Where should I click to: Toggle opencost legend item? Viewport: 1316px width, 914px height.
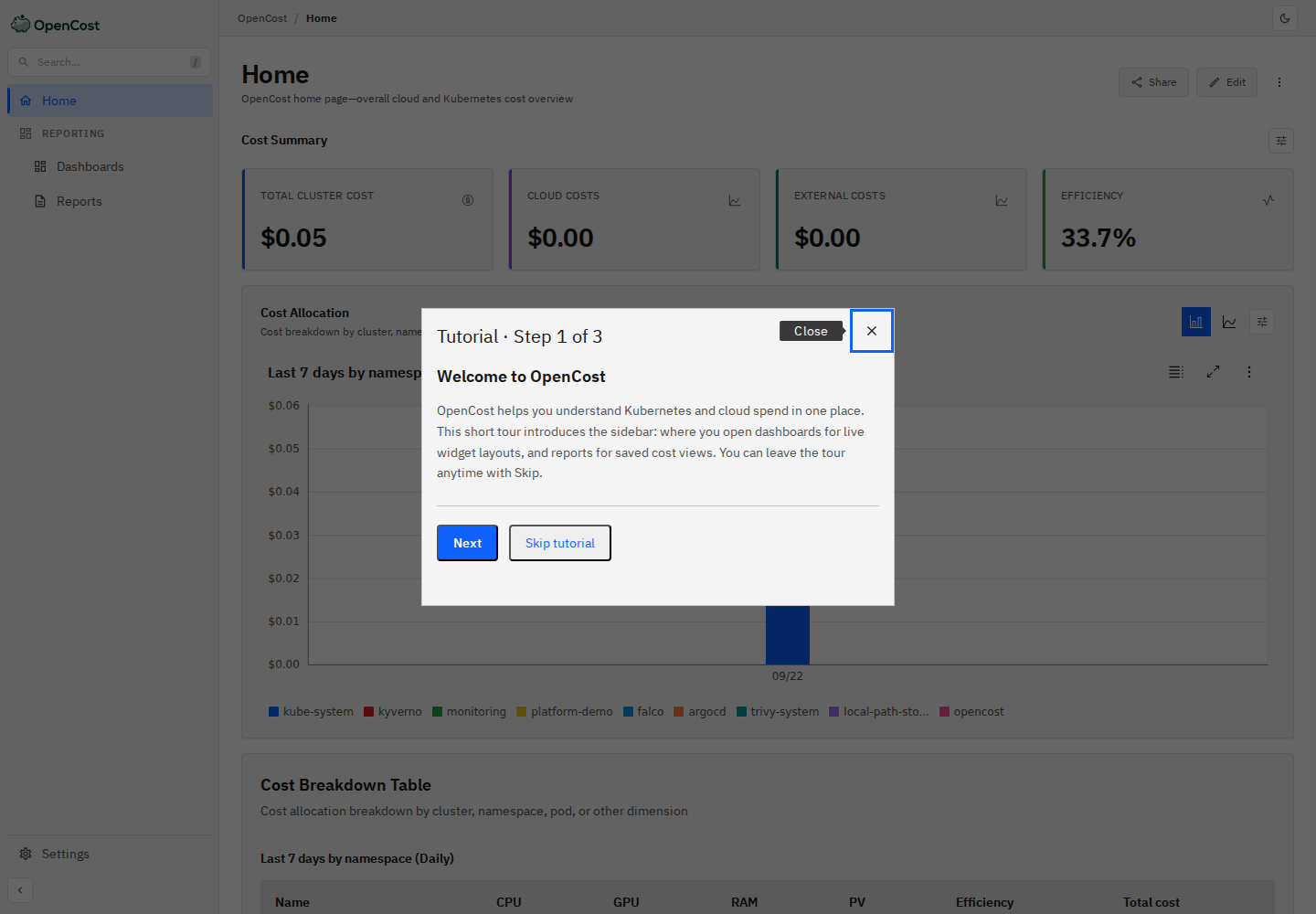971,712
